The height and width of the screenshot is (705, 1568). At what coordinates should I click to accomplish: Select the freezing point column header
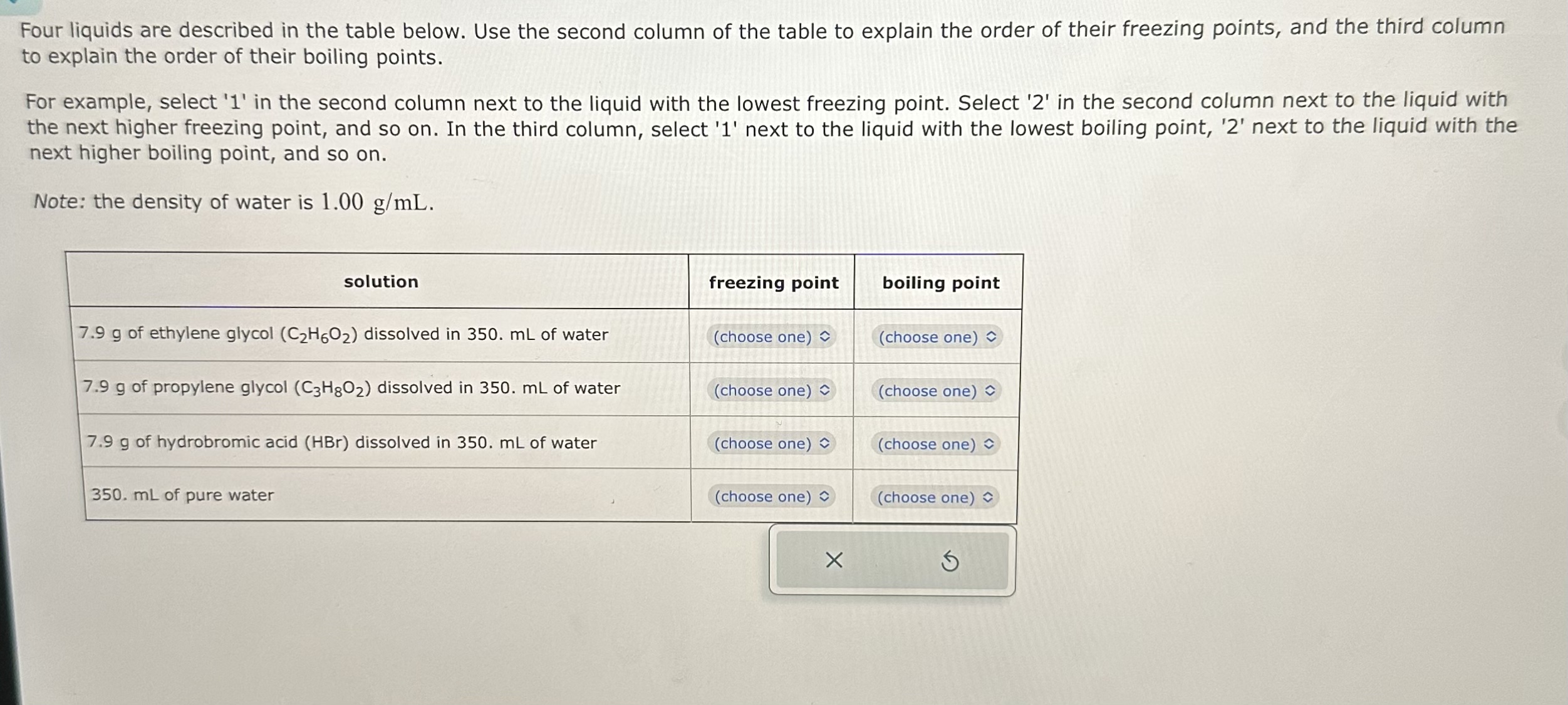[774, 282]
